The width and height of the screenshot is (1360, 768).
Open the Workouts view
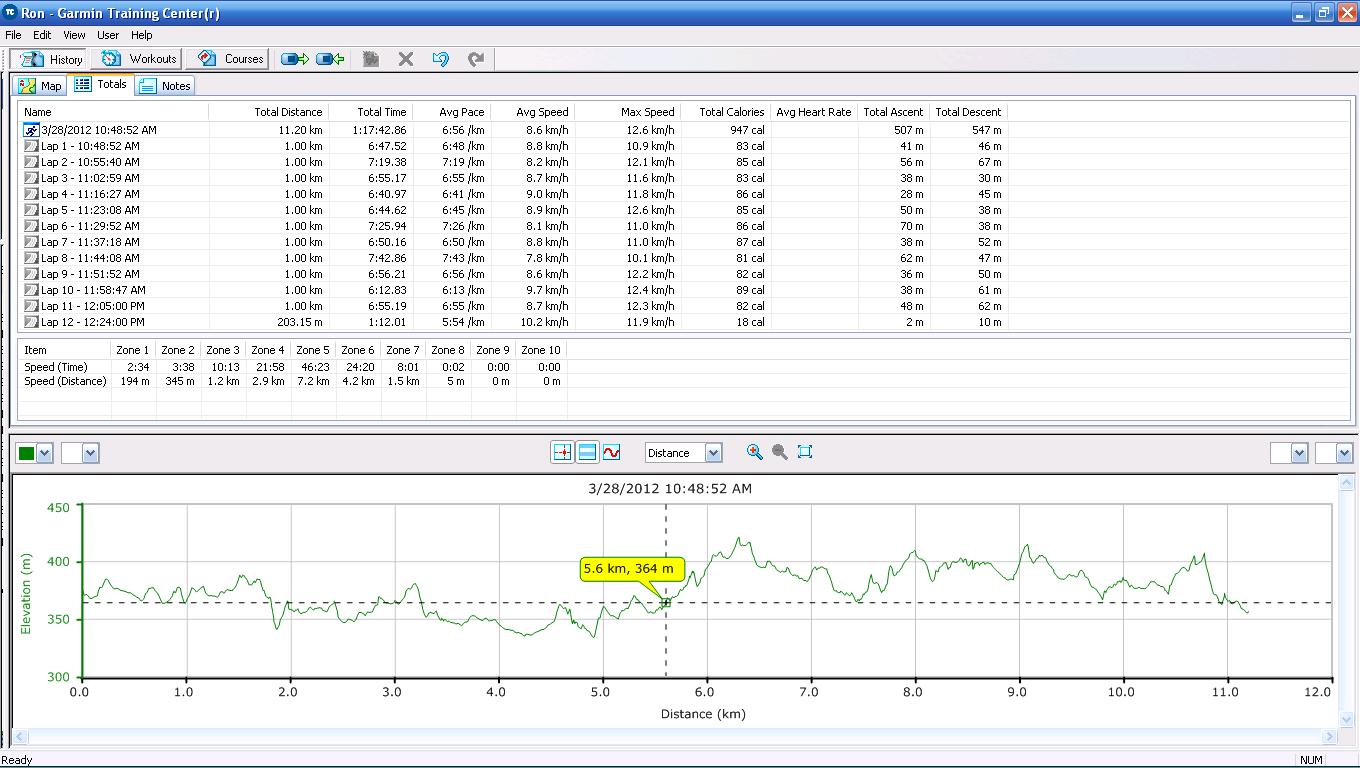(x=139, y=59)
